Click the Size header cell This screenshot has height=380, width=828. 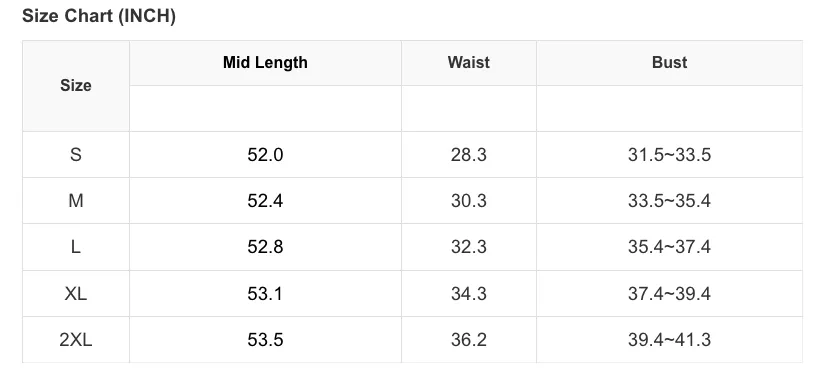pos(76,86)
